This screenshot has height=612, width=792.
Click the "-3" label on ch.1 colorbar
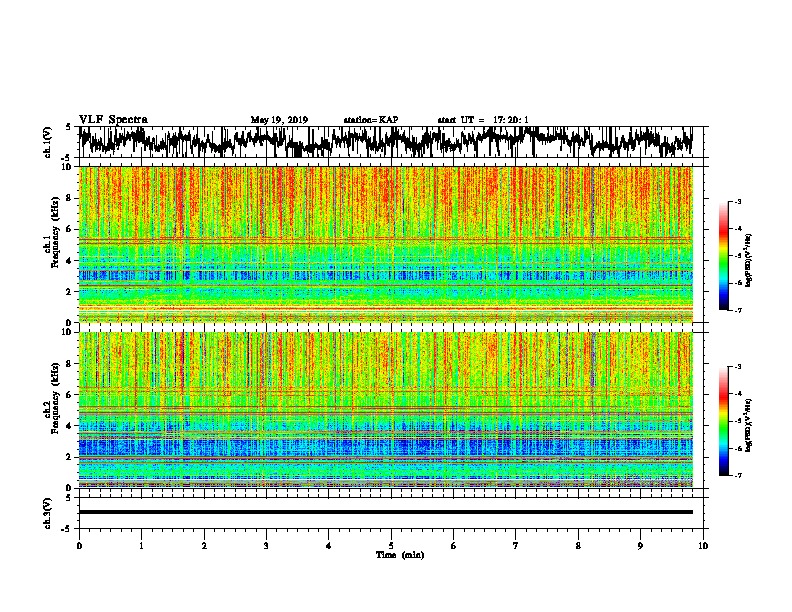point(738,202)
